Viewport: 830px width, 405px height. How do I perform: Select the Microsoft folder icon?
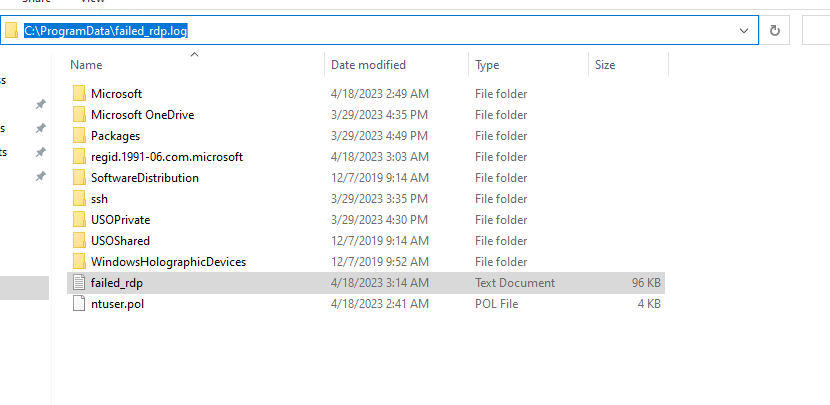coord(79,94)
